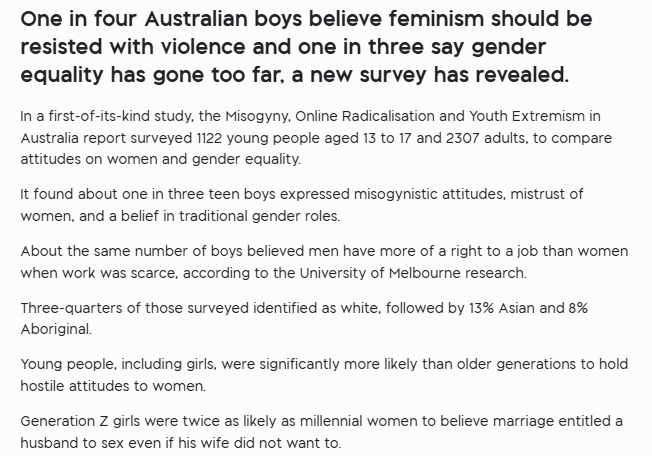Click the phrase "hostile attitudes to women"

pyautogui.click(x=112, y=386)
